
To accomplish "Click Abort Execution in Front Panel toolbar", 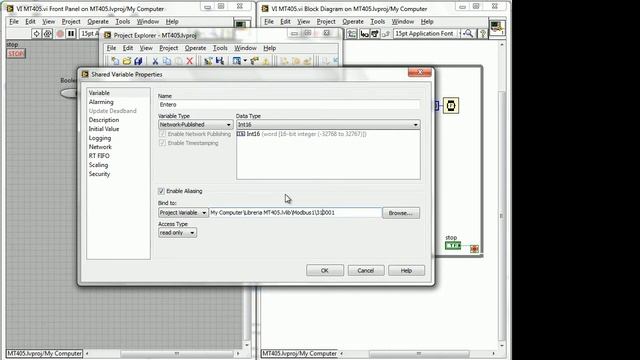I will point(60,33).
